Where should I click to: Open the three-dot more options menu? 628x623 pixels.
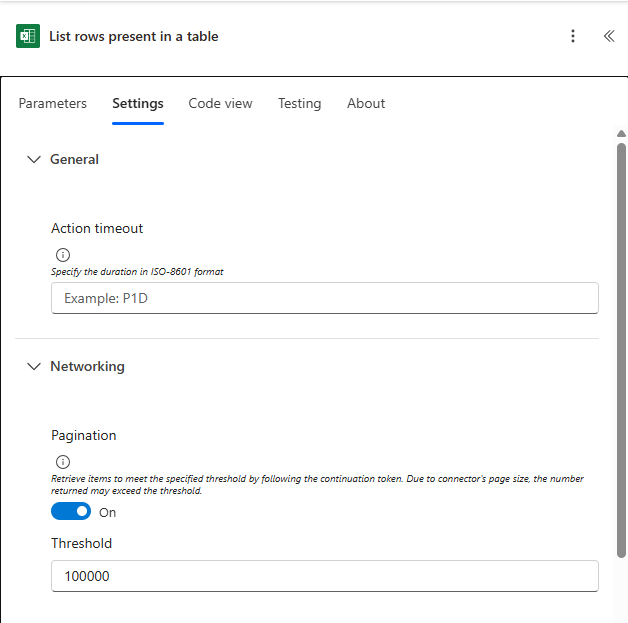click(573, 36)
